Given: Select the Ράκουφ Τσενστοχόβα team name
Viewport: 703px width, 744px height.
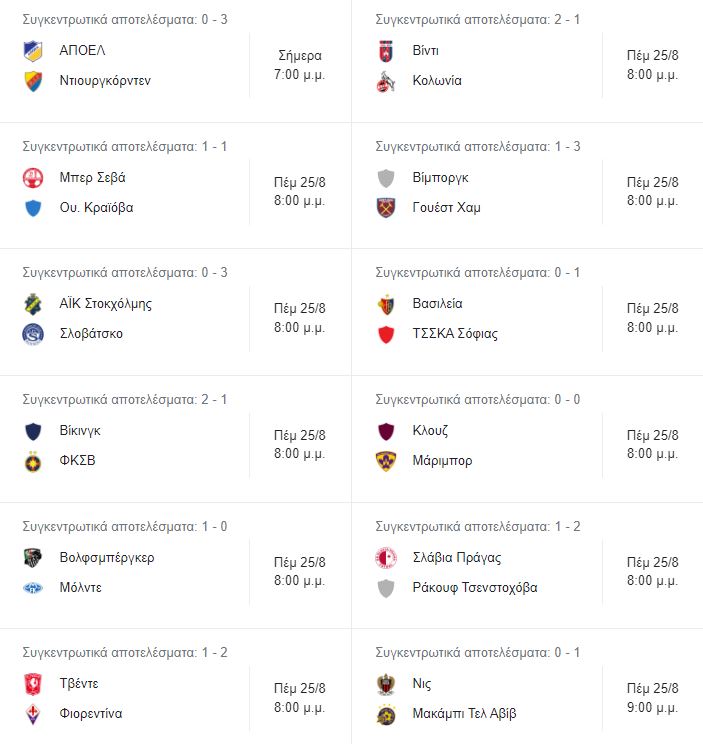Looking at the screenshot, I should point(475,587).
